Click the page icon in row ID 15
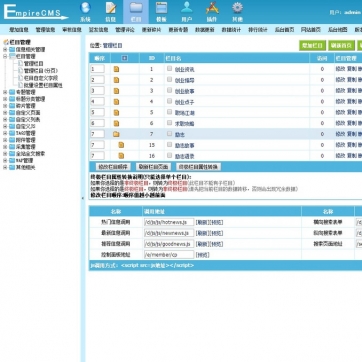This screenshot has height=362, width=362. [121, 145]
